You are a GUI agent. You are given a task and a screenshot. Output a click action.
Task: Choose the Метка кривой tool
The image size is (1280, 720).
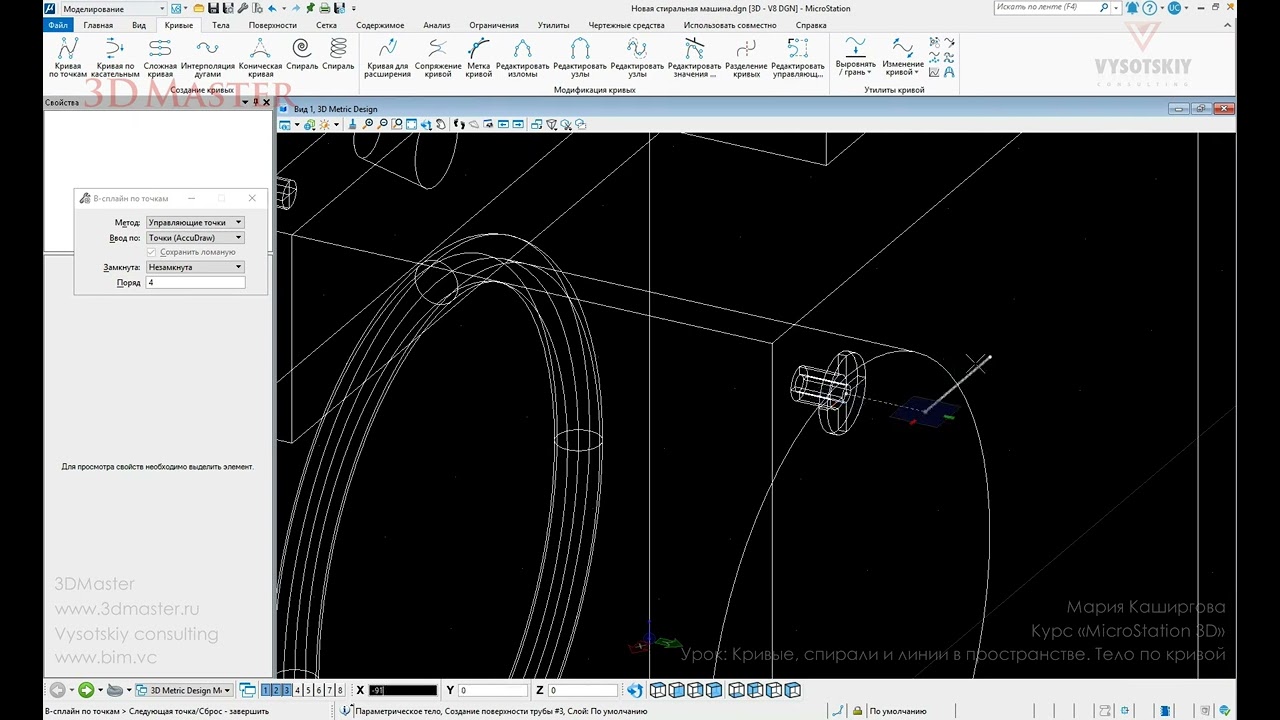pos(479,57)
